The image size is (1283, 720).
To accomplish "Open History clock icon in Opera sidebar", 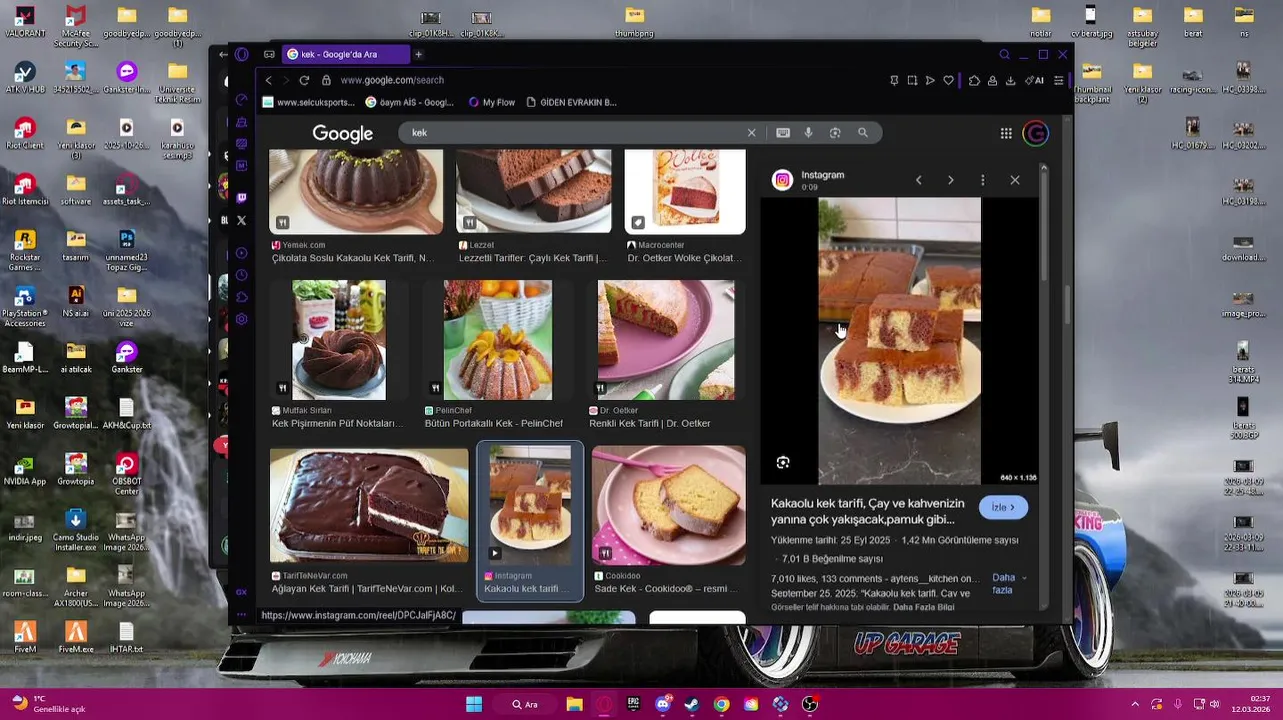I will (241, 275).
